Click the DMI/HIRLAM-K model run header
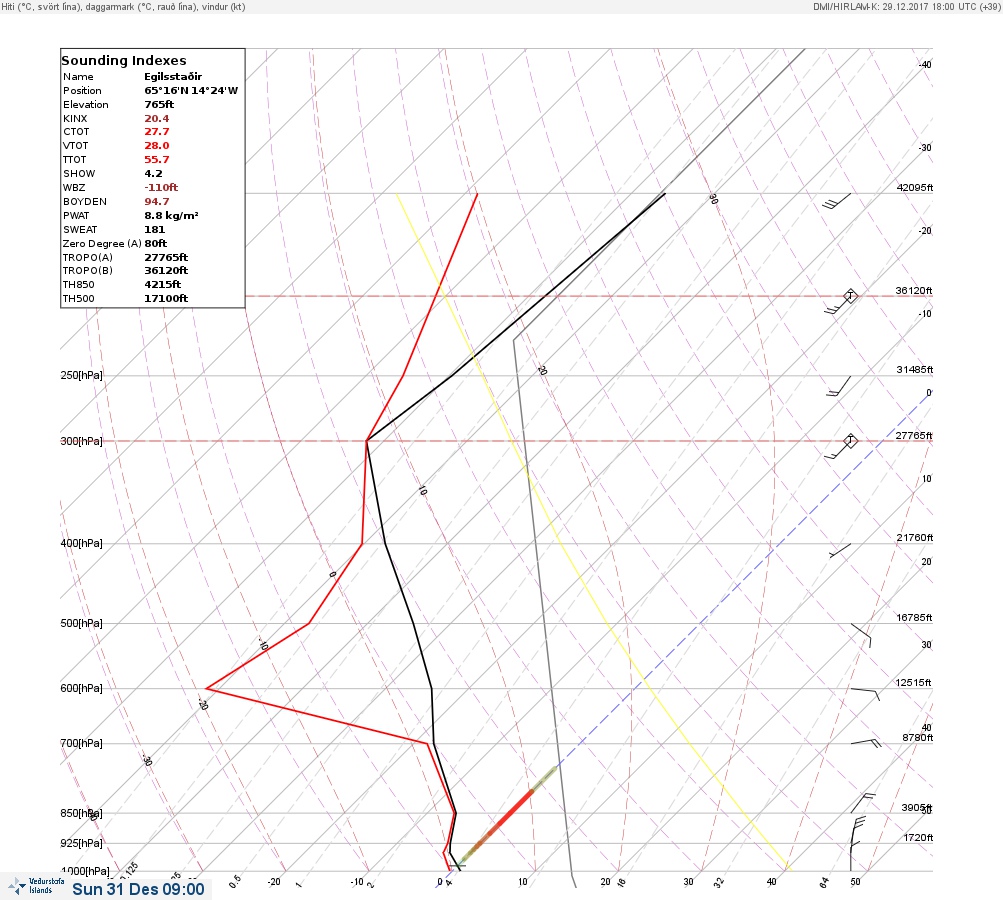This screenshot has height=900, width=1003. click(x=906, y=6)
